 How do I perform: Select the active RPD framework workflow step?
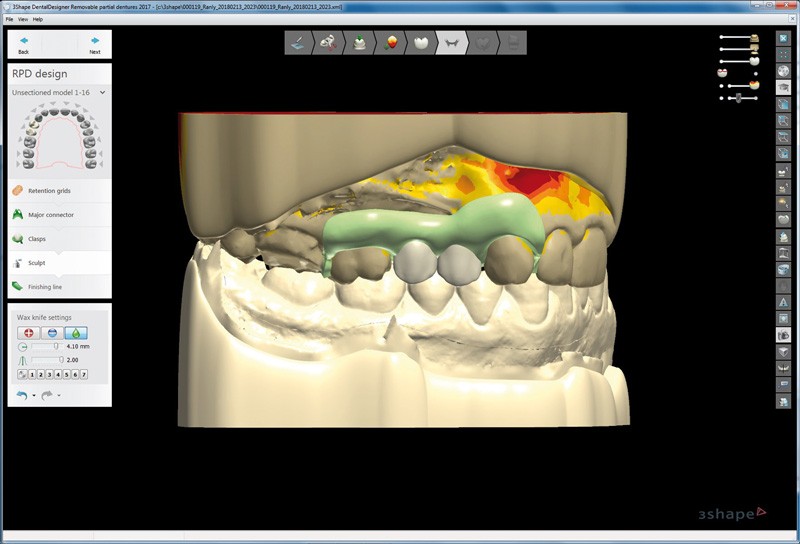[452, 43]
